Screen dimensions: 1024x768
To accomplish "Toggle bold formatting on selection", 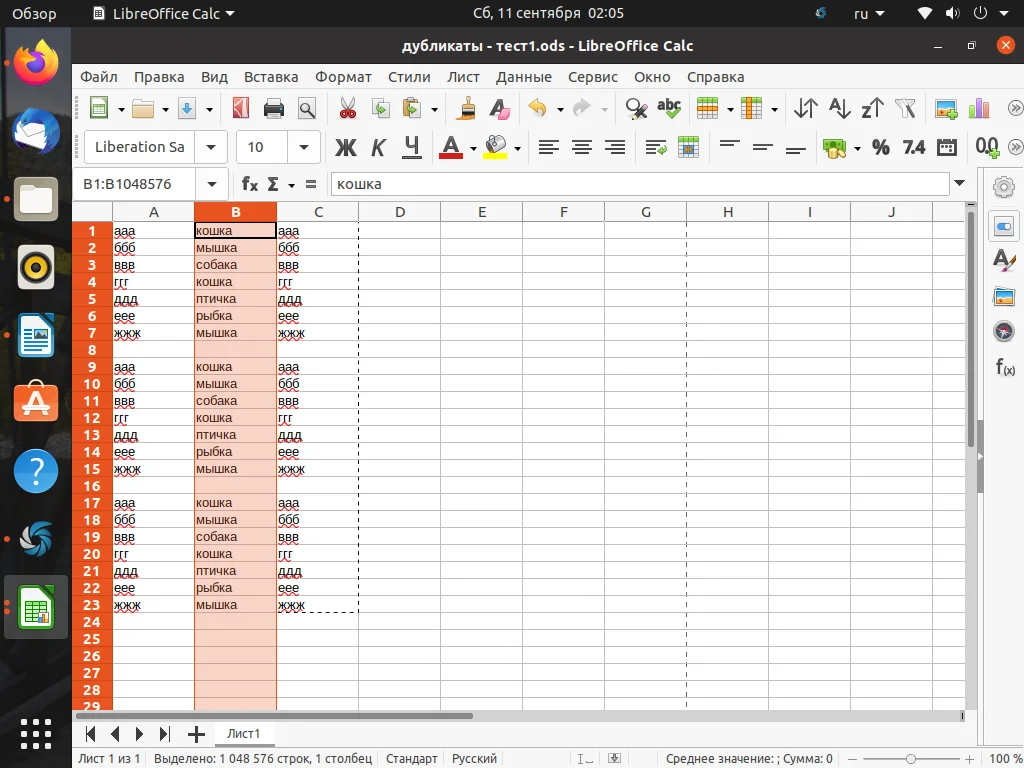I will tap(345, 147).
